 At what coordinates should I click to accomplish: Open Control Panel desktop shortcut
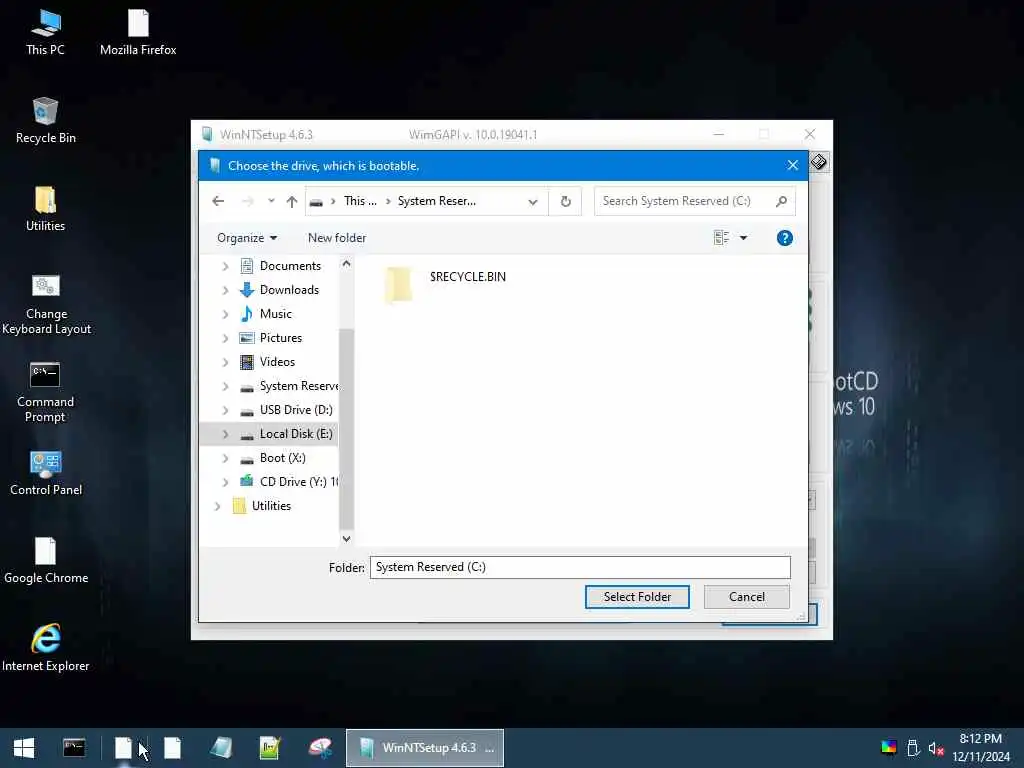click(x=46, y=473)
